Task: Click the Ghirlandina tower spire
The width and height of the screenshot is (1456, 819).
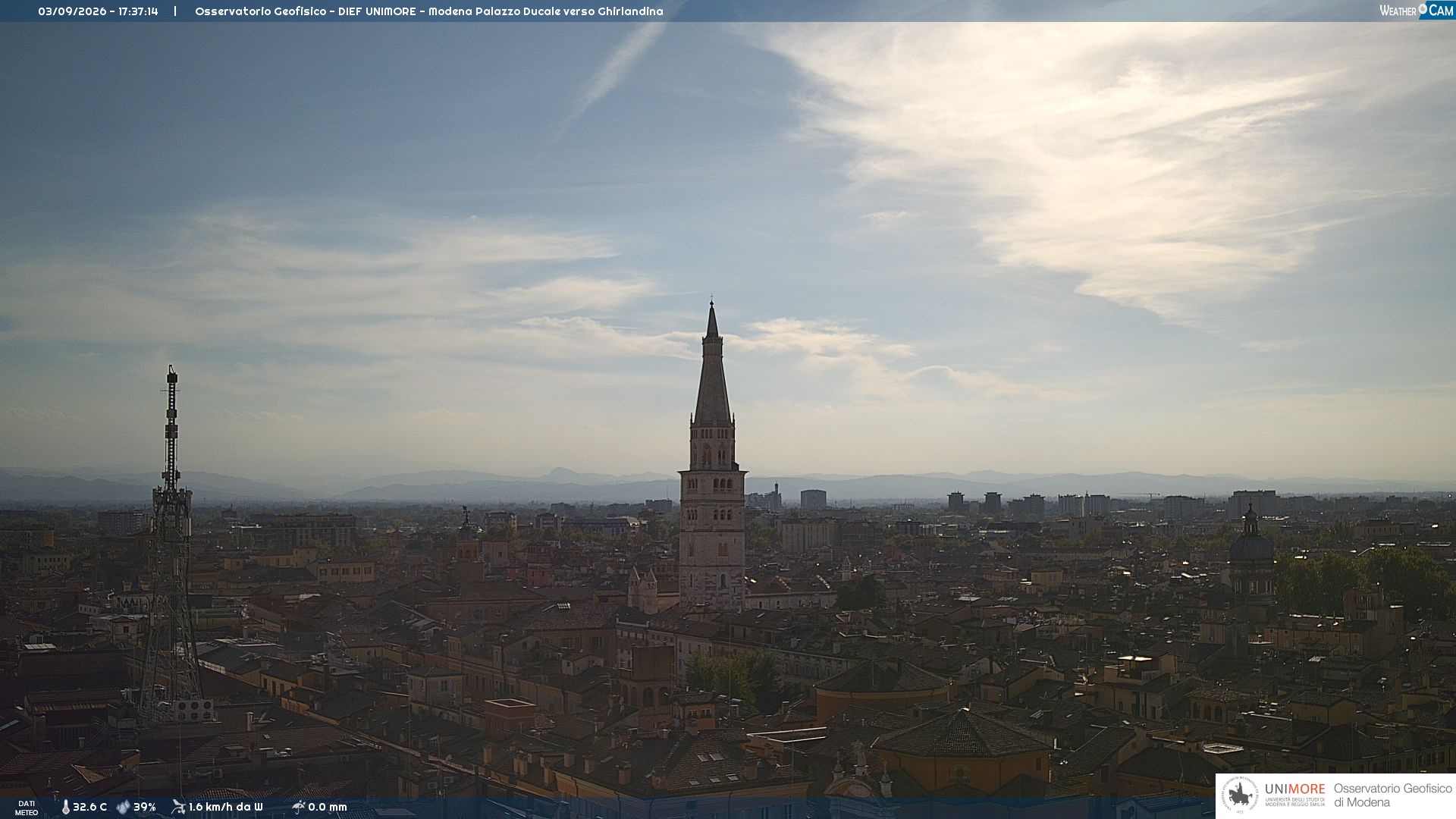Action: (712, 364)
